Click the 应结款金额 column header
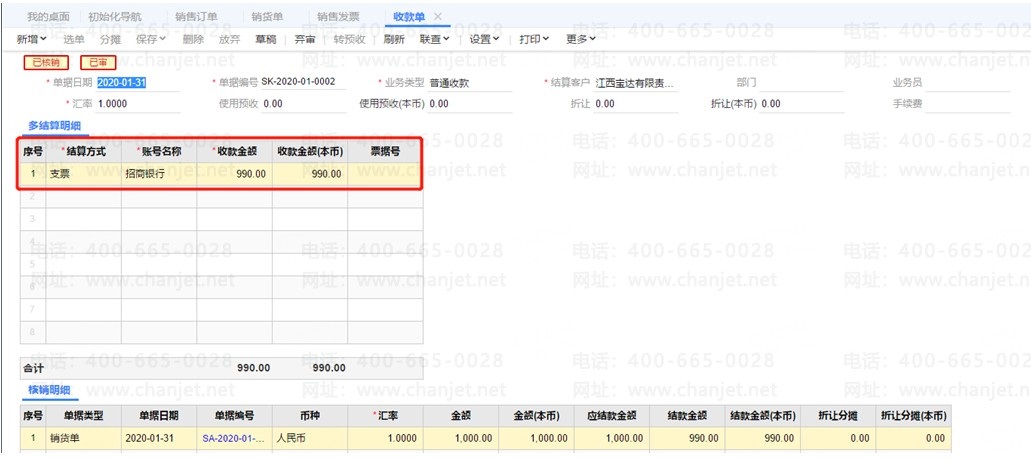The height and width of the screenshot is (460, 1031). [612, 417]
